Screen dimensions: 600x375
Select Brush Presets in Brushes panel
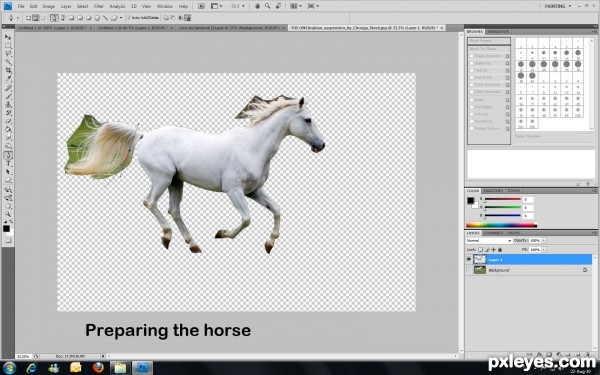click(x=489, y=41)
